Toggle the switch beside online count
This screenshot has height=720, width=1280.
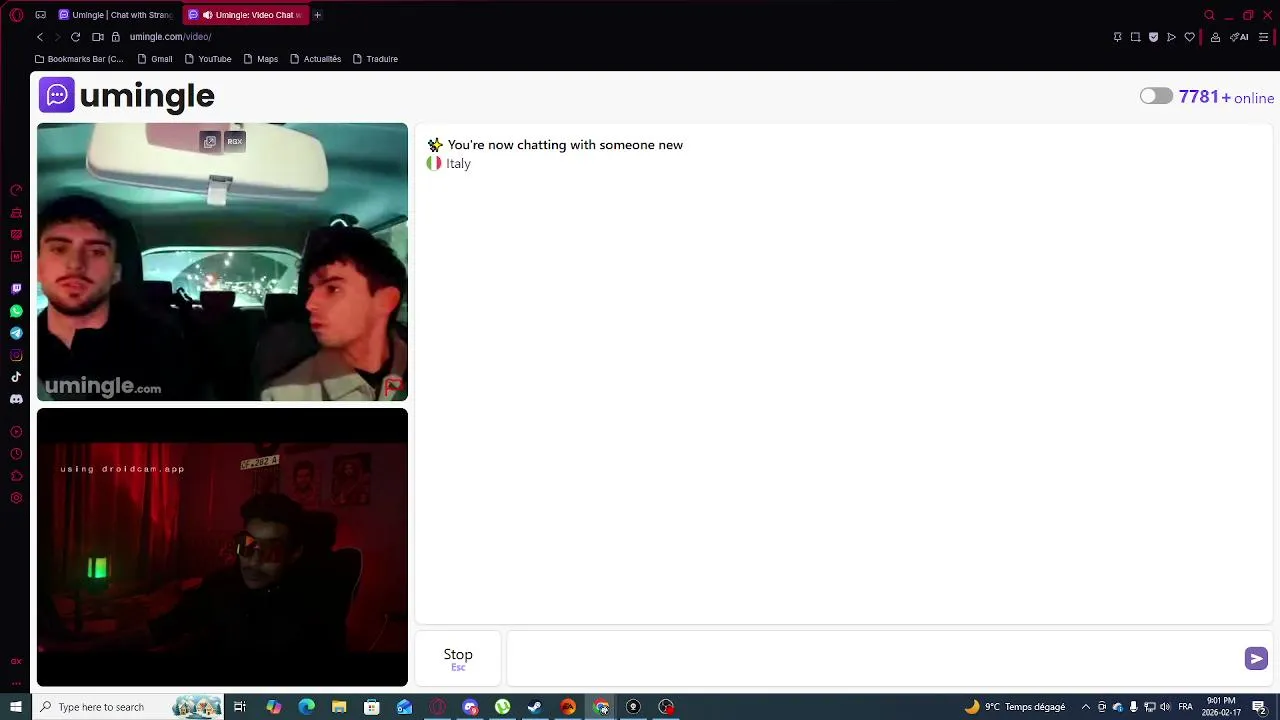[x=1156, y=96]
